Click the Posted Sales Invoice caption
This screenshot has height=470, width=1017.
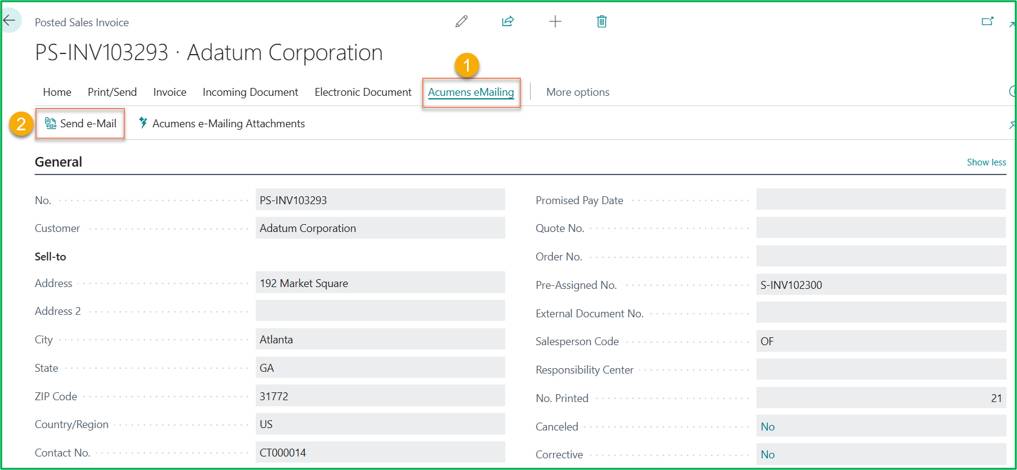point(82,22)
